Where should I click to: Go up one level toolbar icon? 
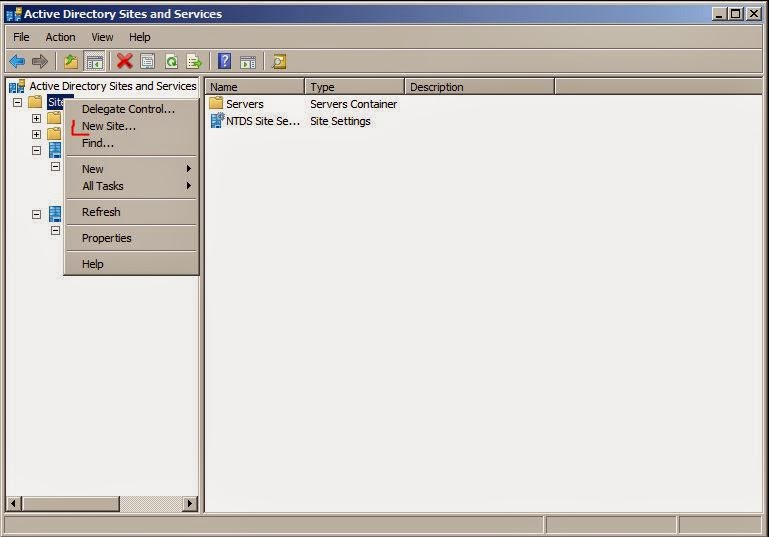click(x=71, y=62)
